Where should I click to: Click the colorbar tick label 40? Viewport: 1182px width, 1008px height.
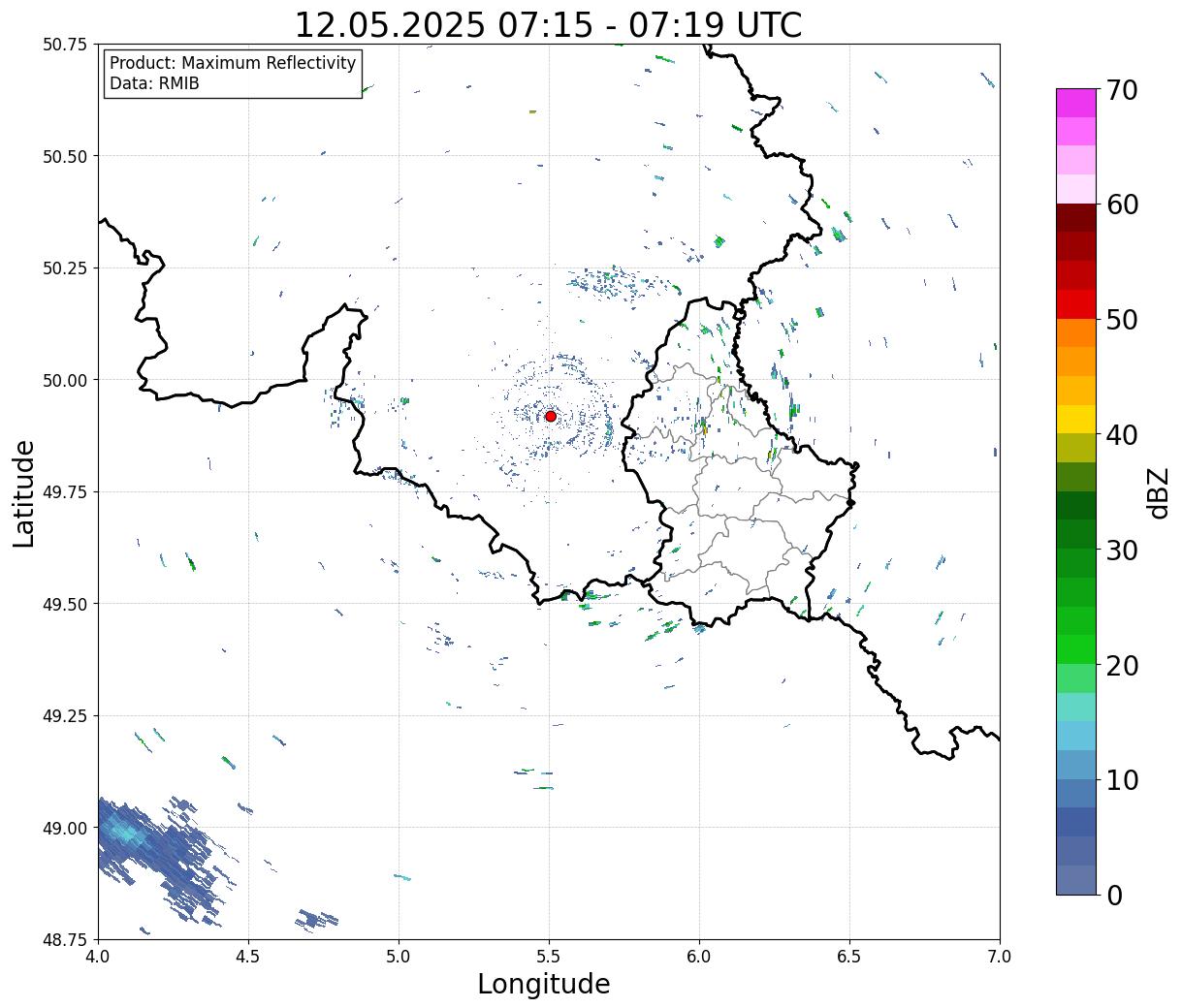pyautogui.click(x=1122, y=435)
